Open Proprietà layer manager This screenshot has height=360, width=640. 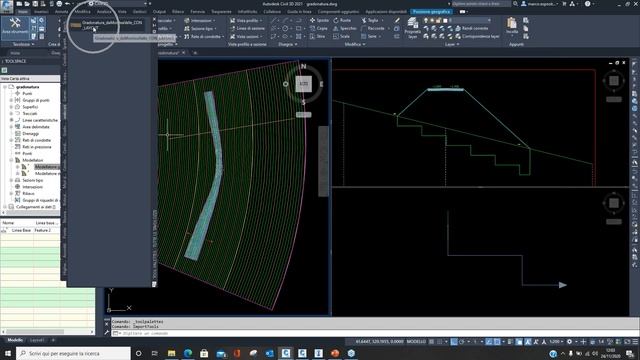coord(412,28)
